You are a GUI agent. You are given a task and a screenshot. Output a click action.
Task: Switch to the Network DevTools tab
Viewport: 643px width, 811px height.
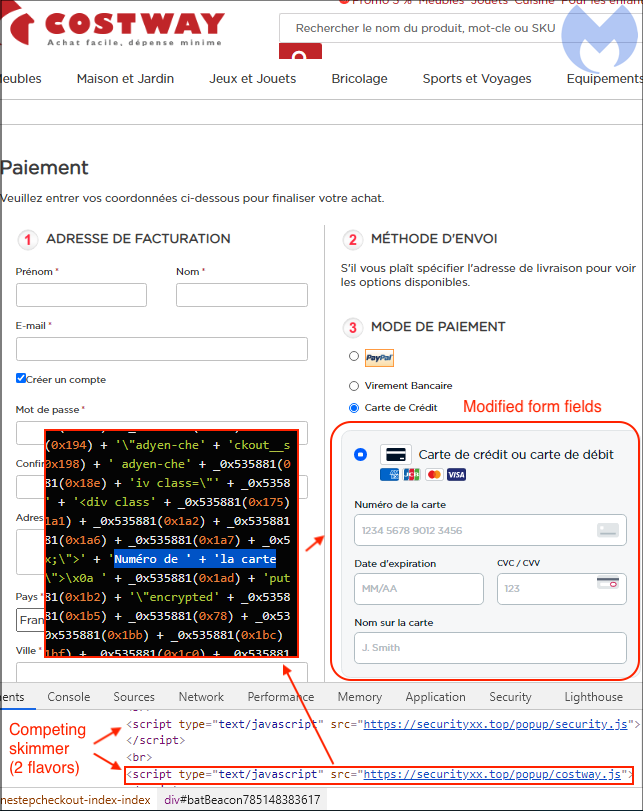point(201,697)
